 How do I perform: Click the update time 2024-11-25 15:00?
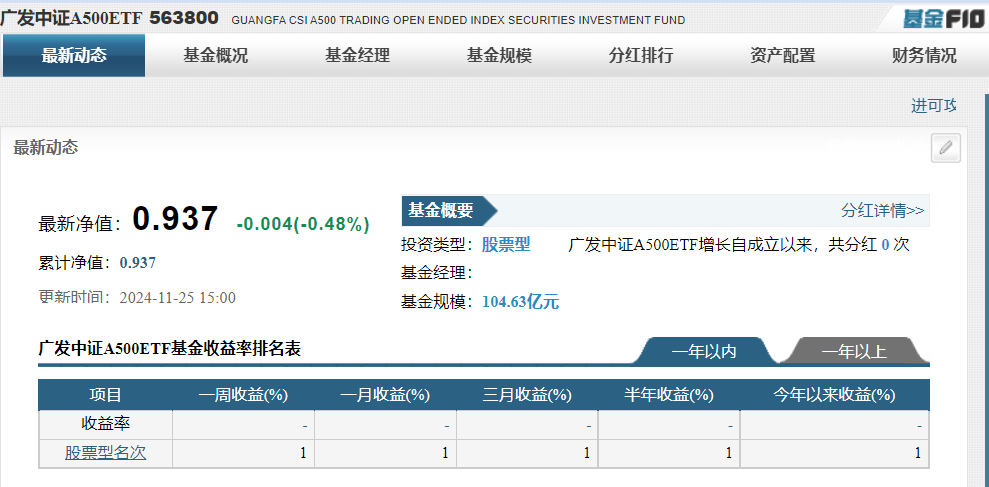pyautogui.click(x=177, y=298)
